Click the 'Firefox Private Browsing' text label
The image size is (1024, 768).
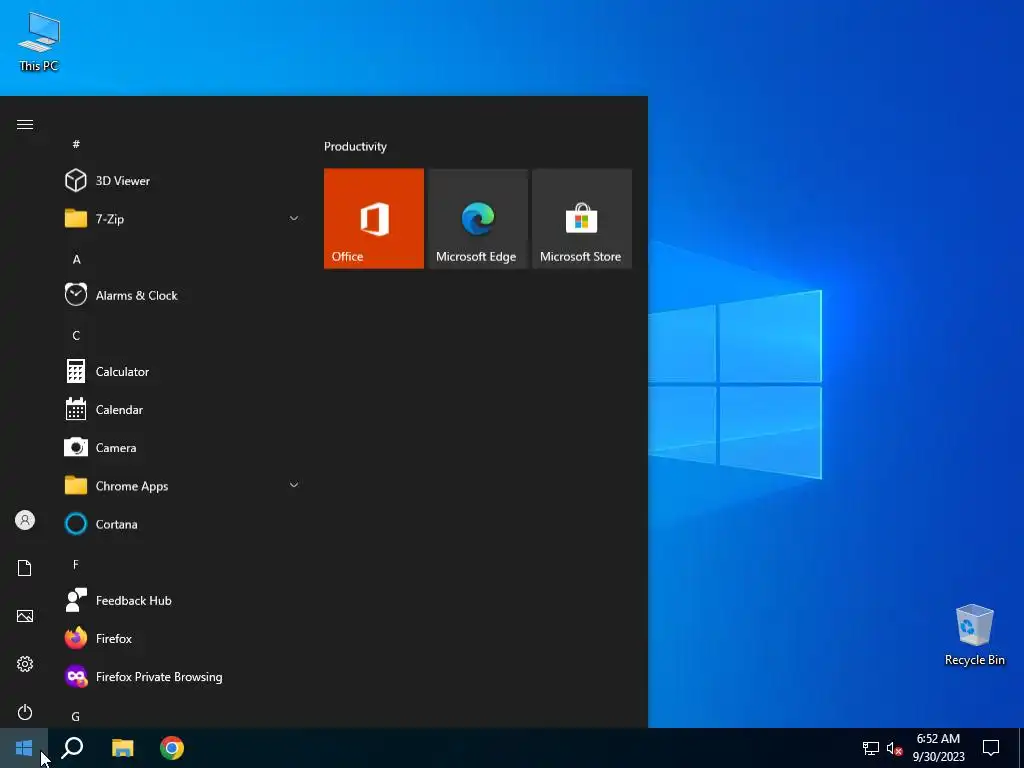coord(159,677)
